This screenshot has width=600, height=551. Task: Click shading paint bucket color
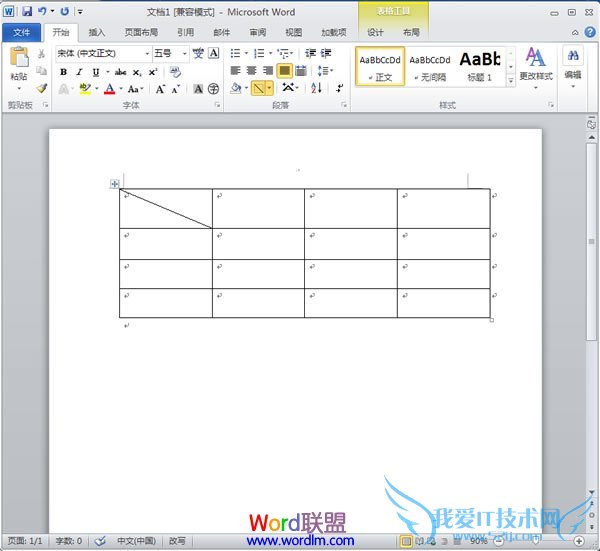pyautogui.click(x=236, y=88)
